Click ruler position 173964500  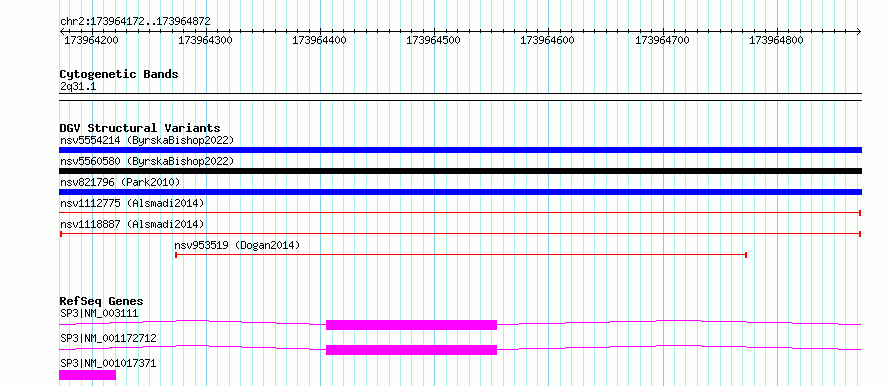pos(434,40)
